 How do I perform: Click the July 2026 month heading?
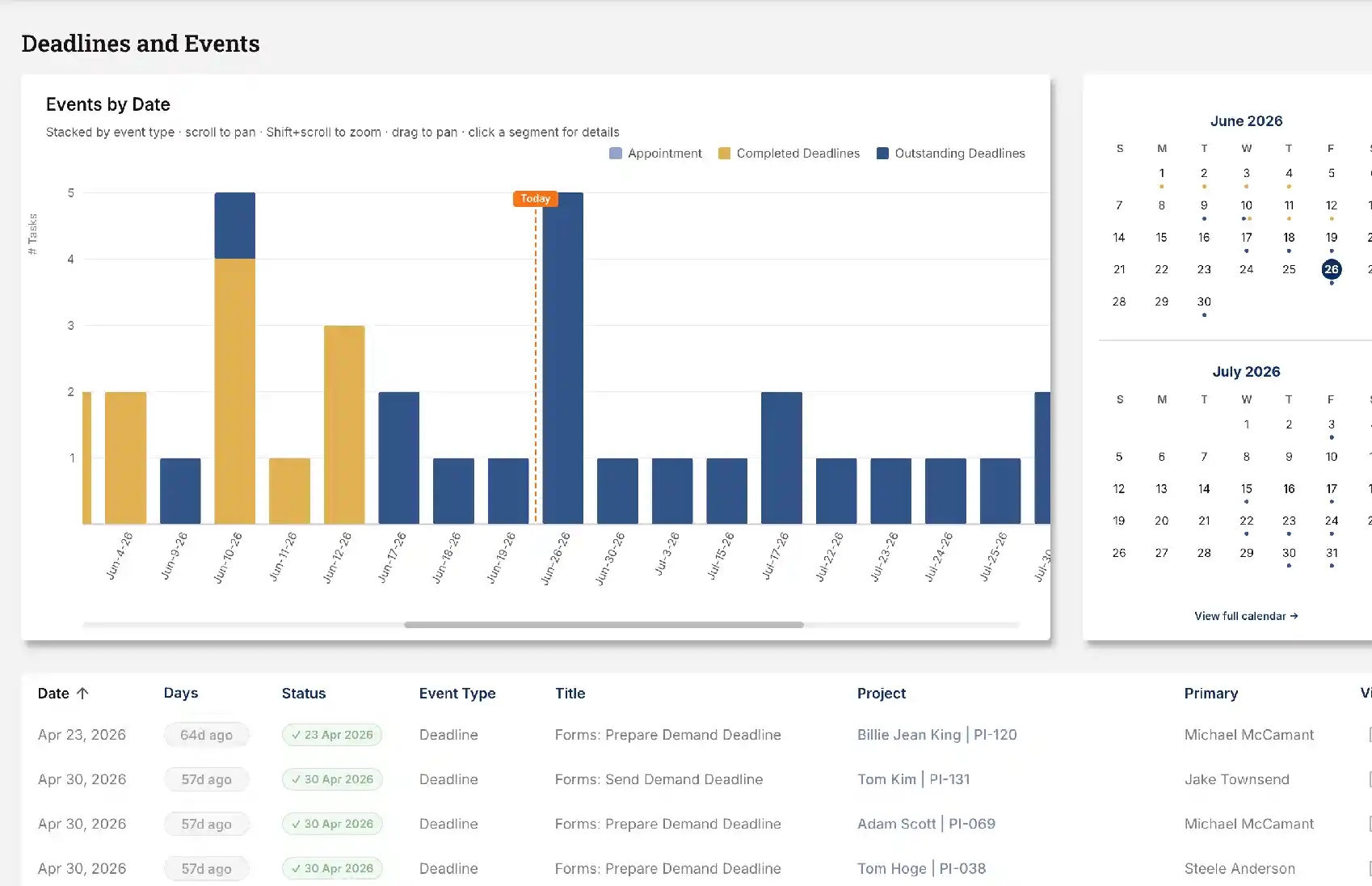[x=1246, y=372]
